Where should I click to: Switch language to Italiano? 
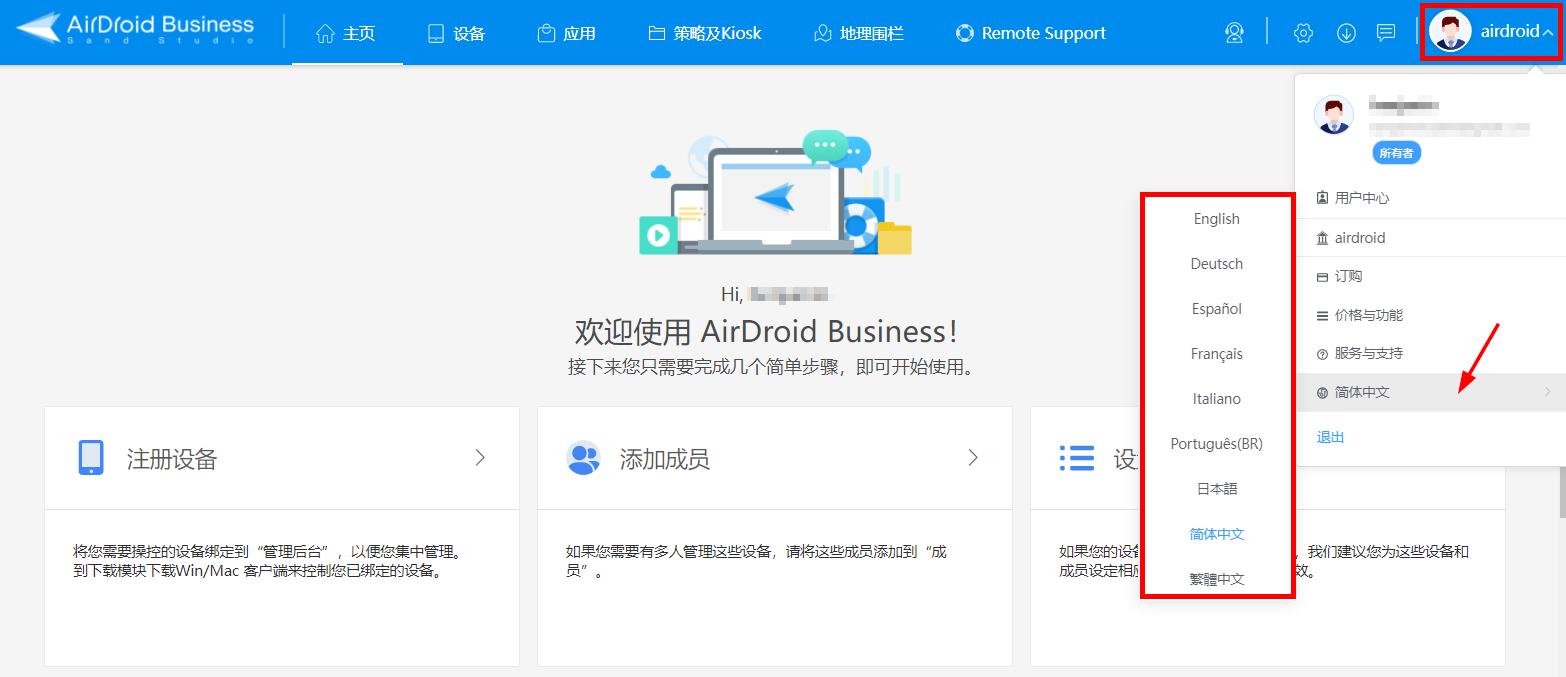[1217, 399]
